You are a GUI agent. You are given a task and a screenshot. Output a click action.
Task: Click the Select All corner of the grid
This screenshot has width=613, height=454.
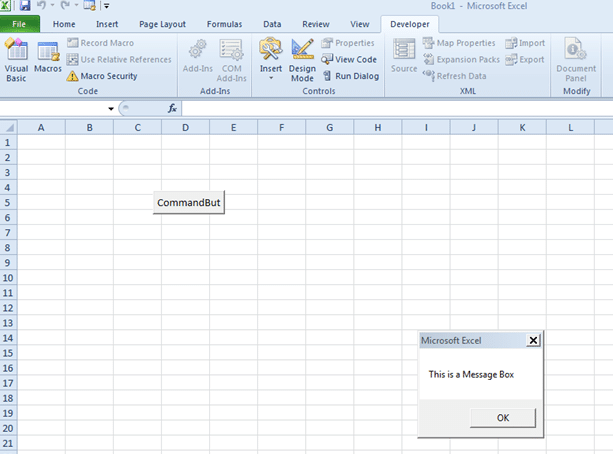9,127
